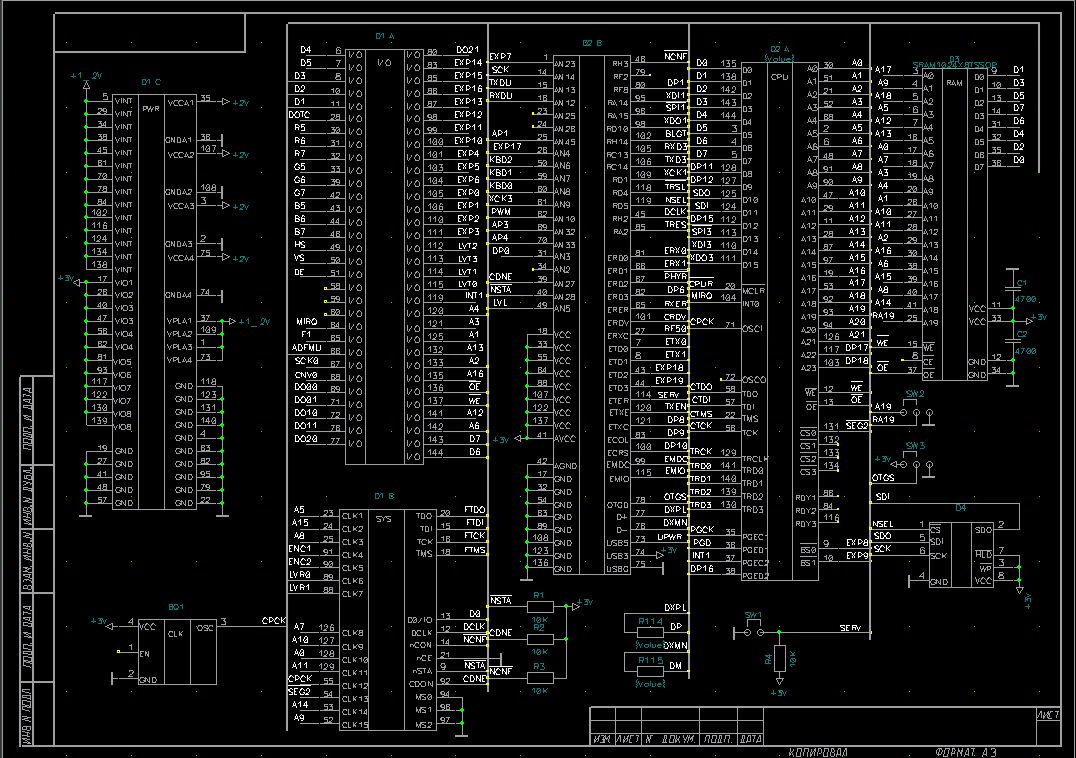The height and width of the screenshot is (758, 1076).
Task: Click the D1 C designator label
Action: pos(150,81)
